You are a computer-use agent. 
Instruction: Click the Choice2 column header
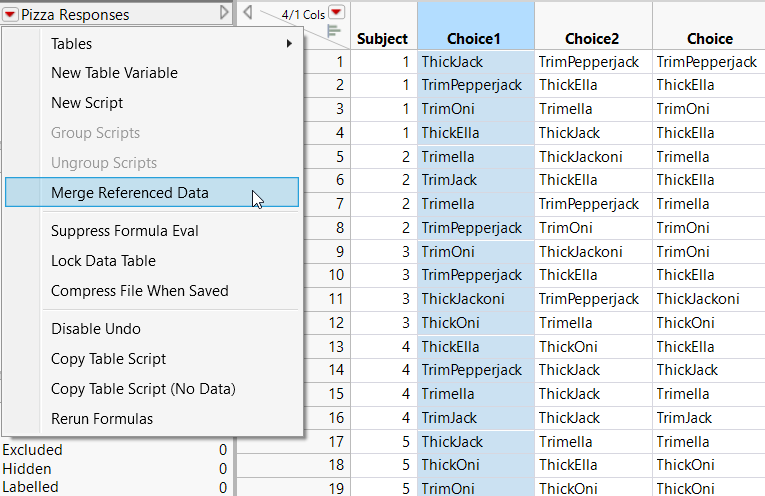592,39
